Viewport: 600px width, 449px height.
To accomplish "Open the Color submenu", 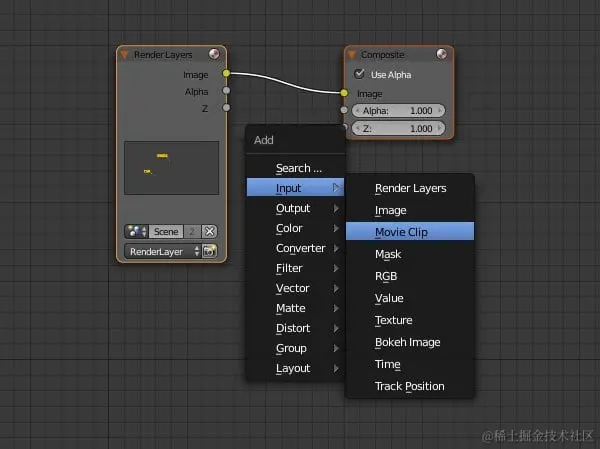I will (295, 228).
